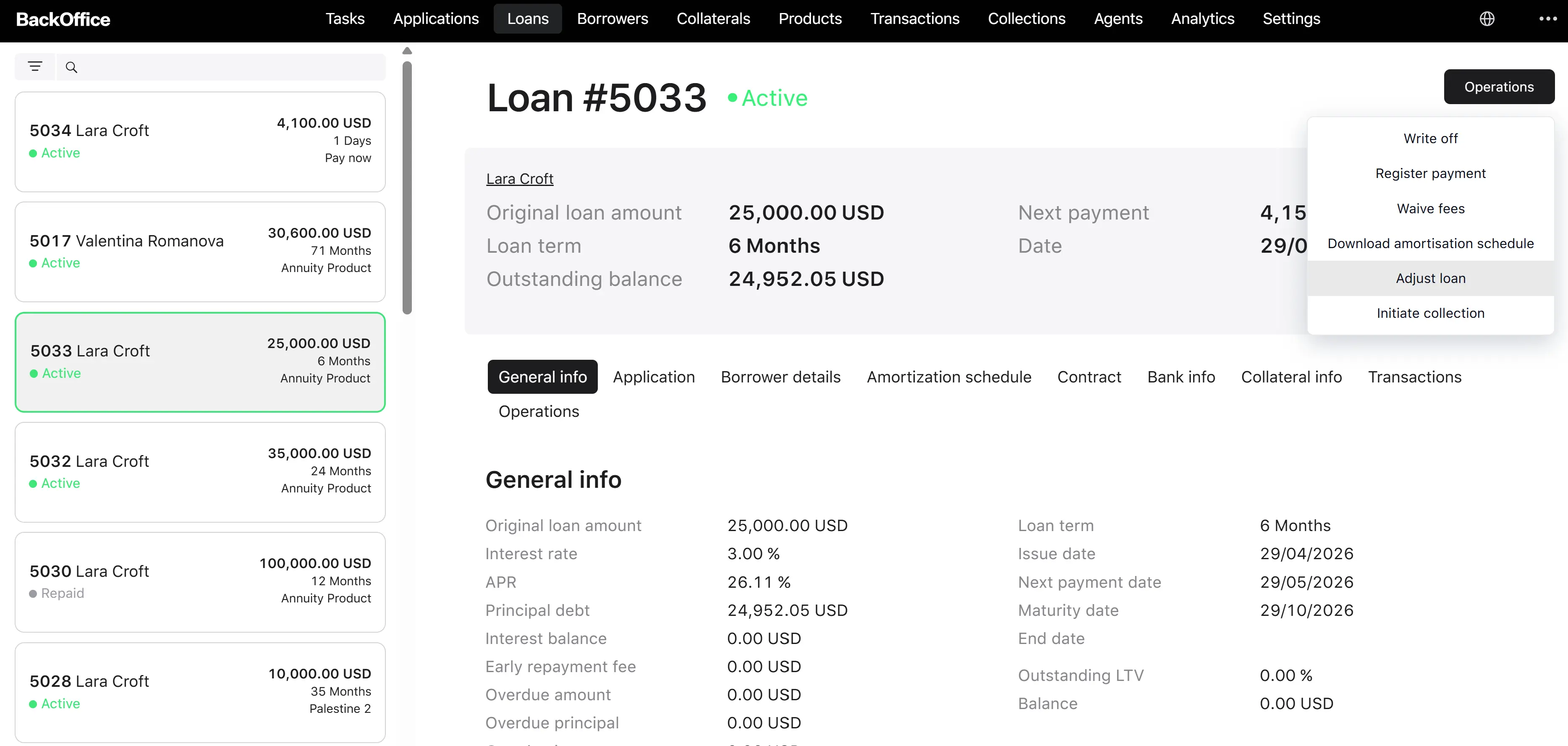
Task: Open the Operations tab under General info
Action: [539, 412]
